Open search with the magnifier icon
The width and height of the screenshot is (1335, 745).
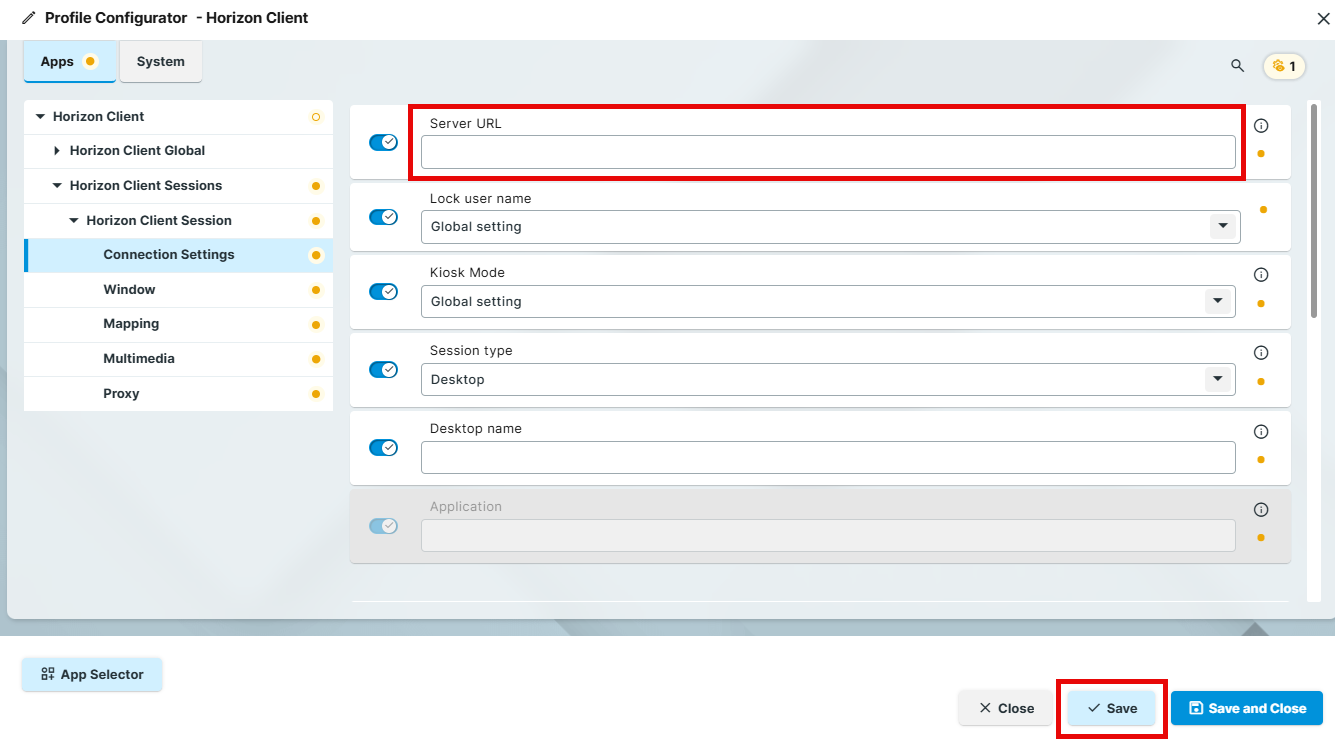1237,65
